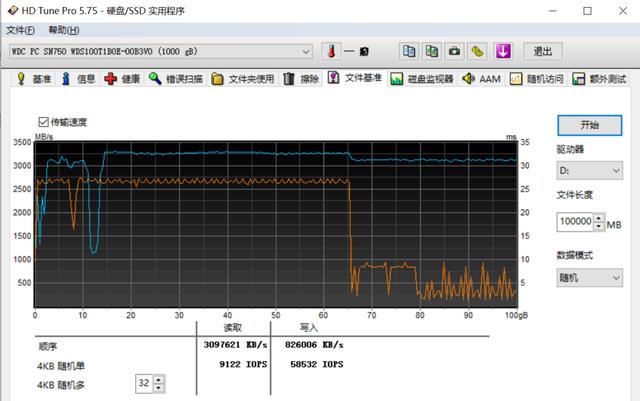
Task: Click the HD Tune Pro title bar icon
Action: 13,11
